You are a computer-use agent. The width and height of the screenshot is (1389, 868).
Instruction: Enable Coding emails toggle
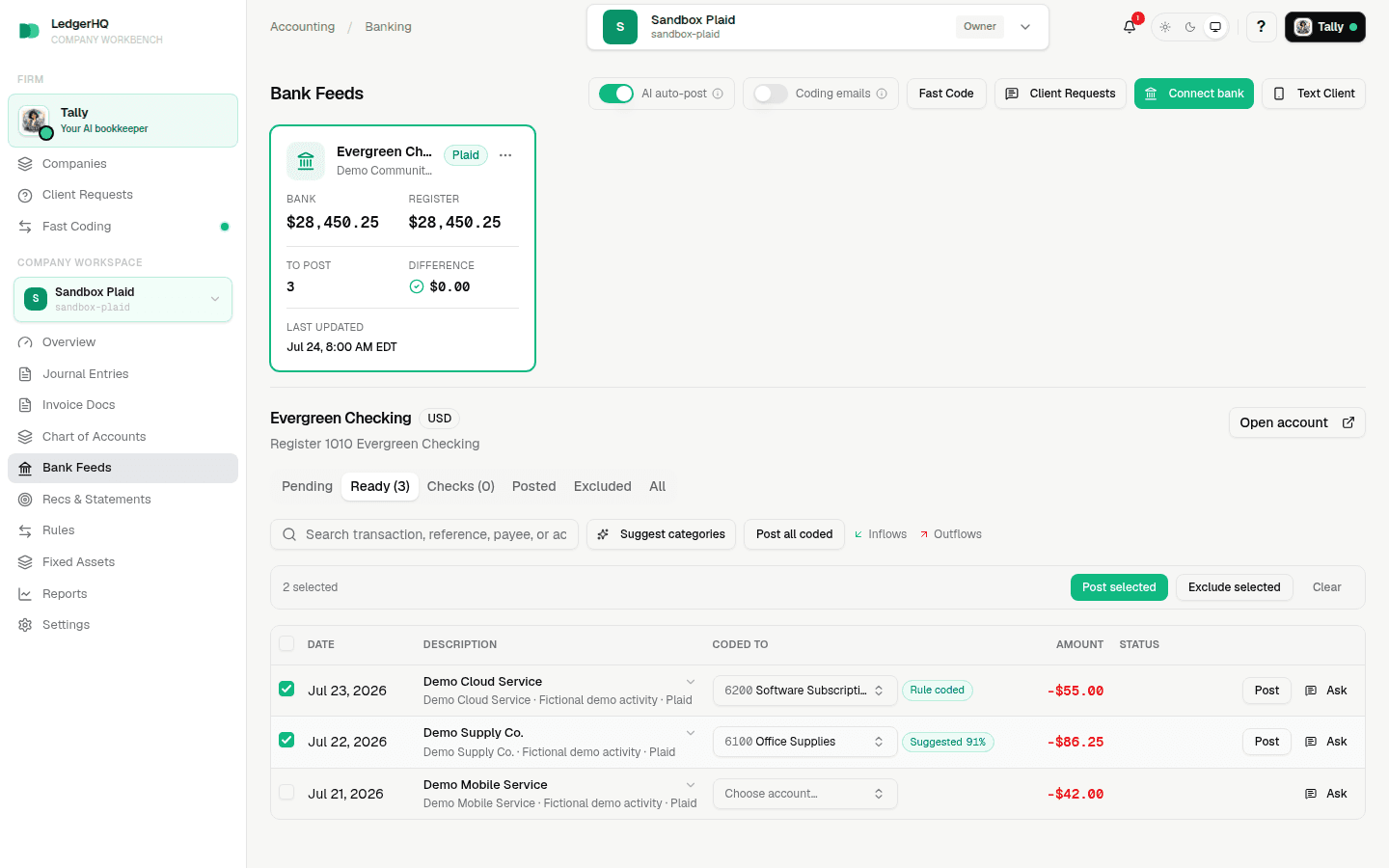(x=771, y=94)
